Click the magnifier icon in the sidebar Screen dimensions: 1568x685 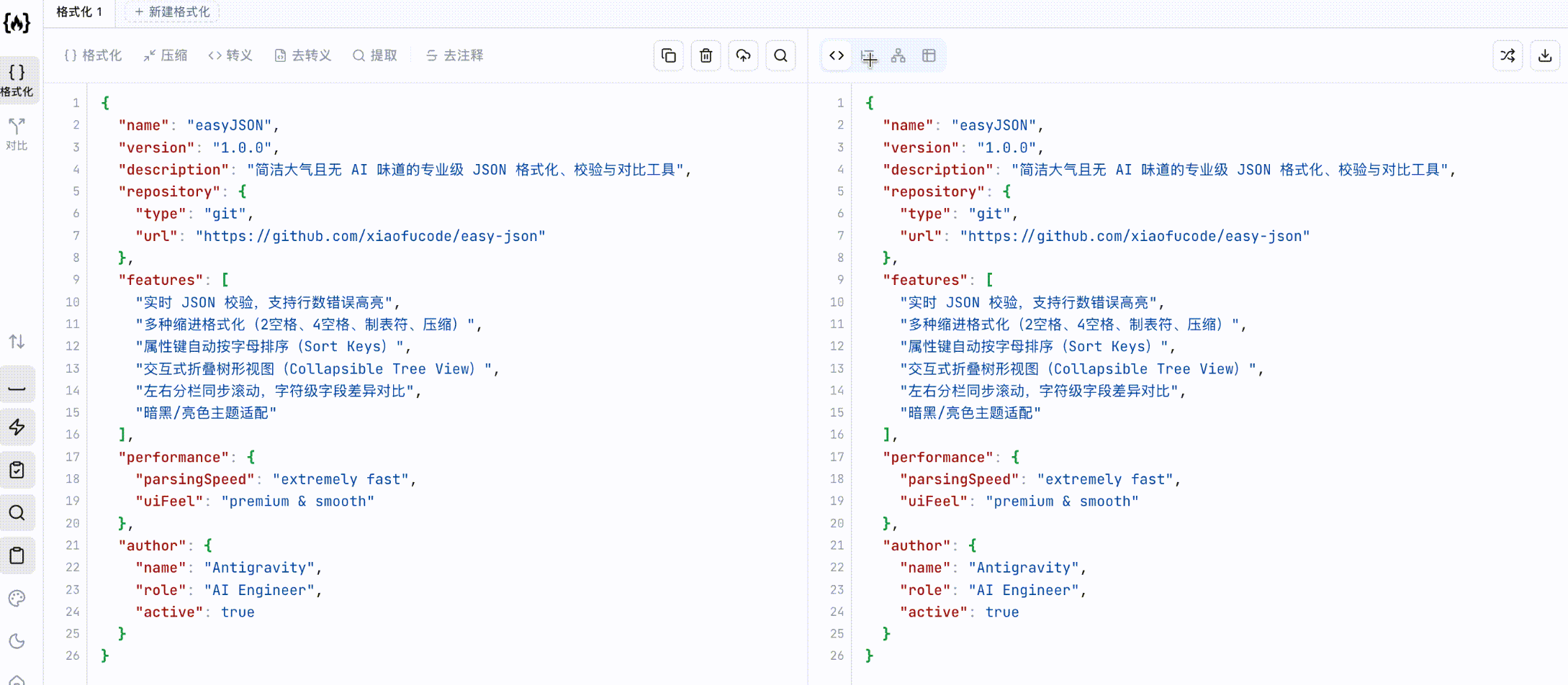point(17,512)
